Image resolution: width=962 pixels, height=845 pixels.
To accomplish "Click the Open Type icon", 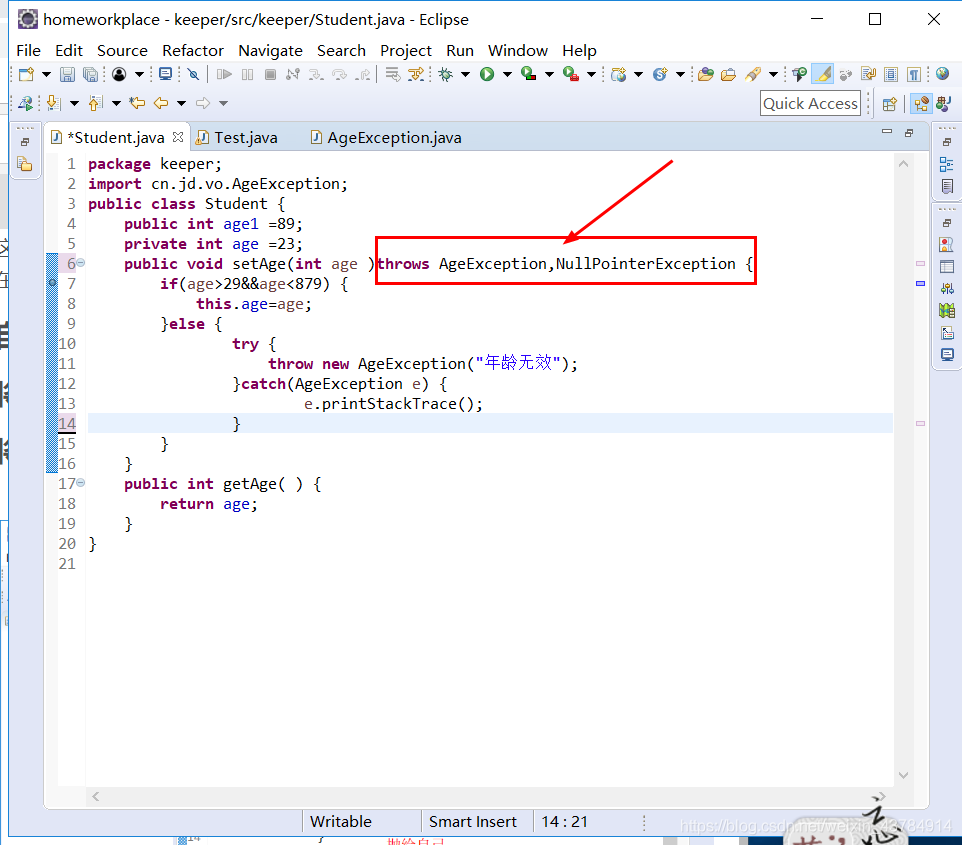I will [706, 74].
